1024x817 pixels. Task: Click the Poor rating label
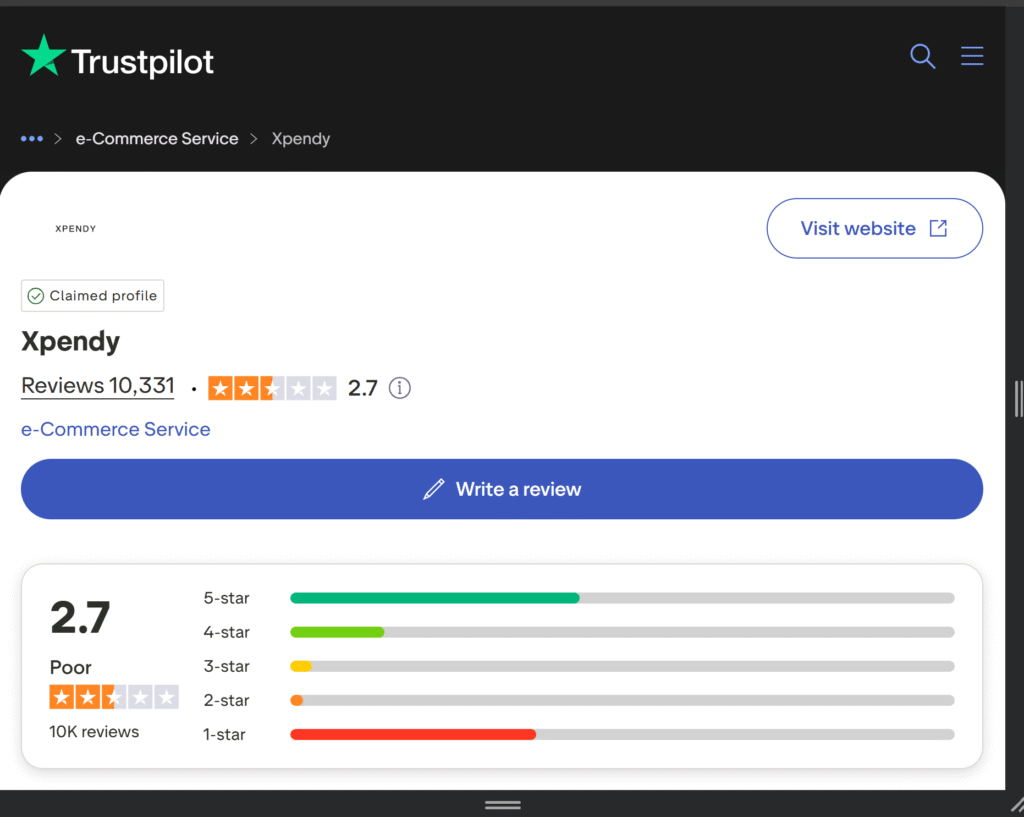pos(71,667)
